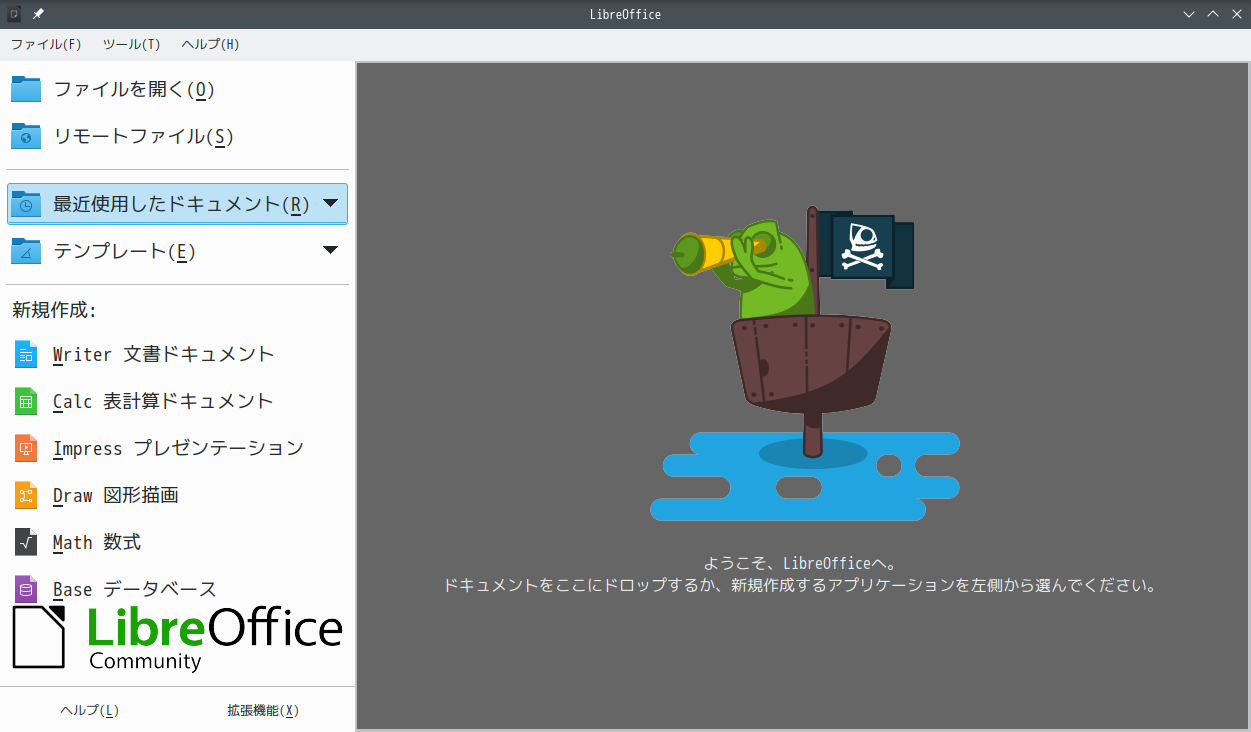Click the Recent Documents clock folder icon

26,203
